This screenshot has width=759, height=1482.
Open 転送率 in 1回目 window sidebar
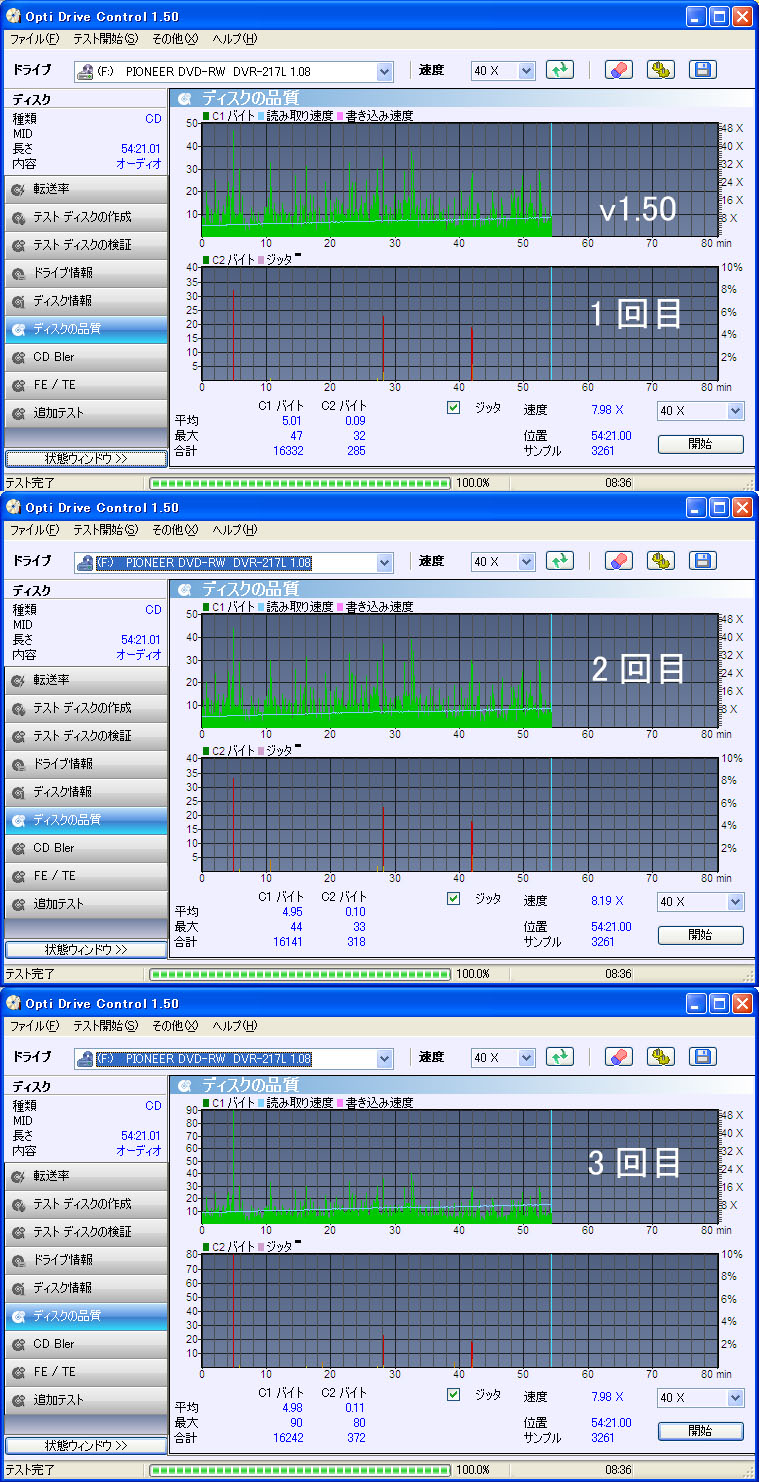tap(86, 189)
